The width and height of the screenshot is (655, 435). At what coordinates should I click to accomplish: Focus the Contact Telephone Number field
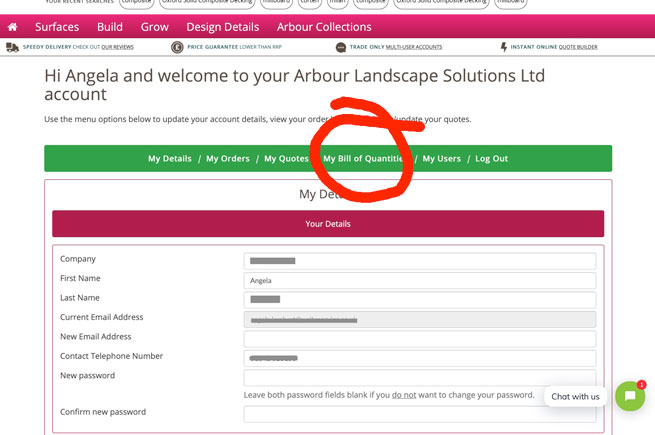point(420,358)
